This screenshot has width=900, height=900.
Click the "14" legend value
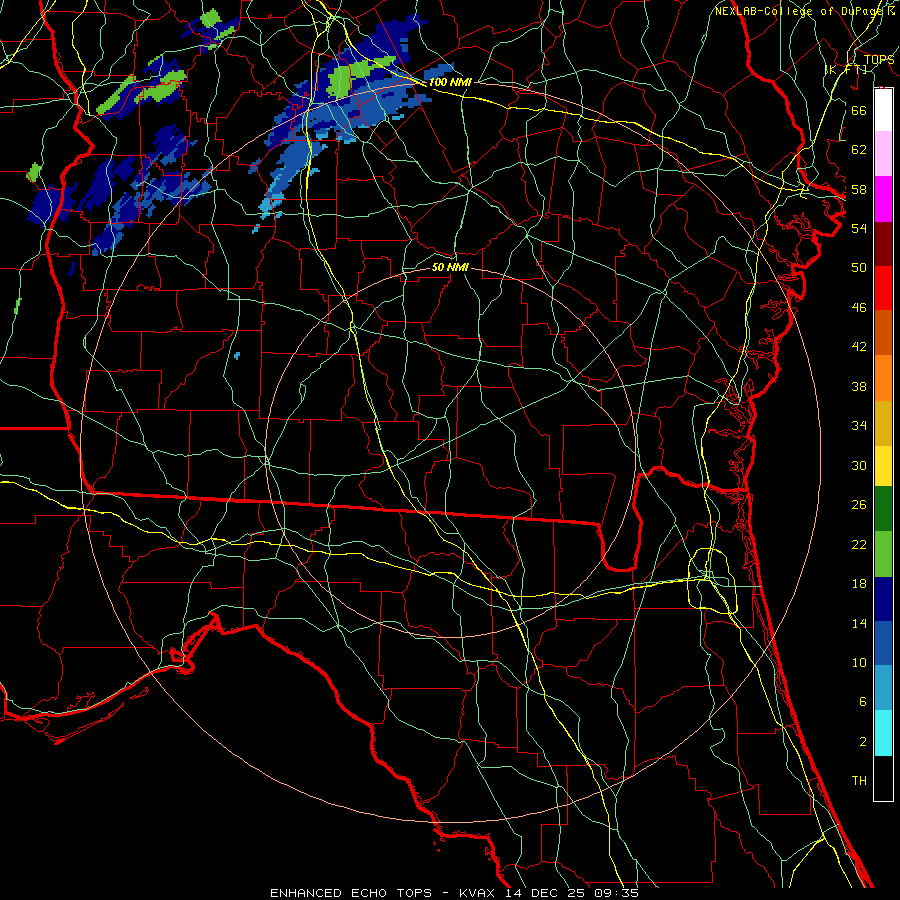(859, 623)
